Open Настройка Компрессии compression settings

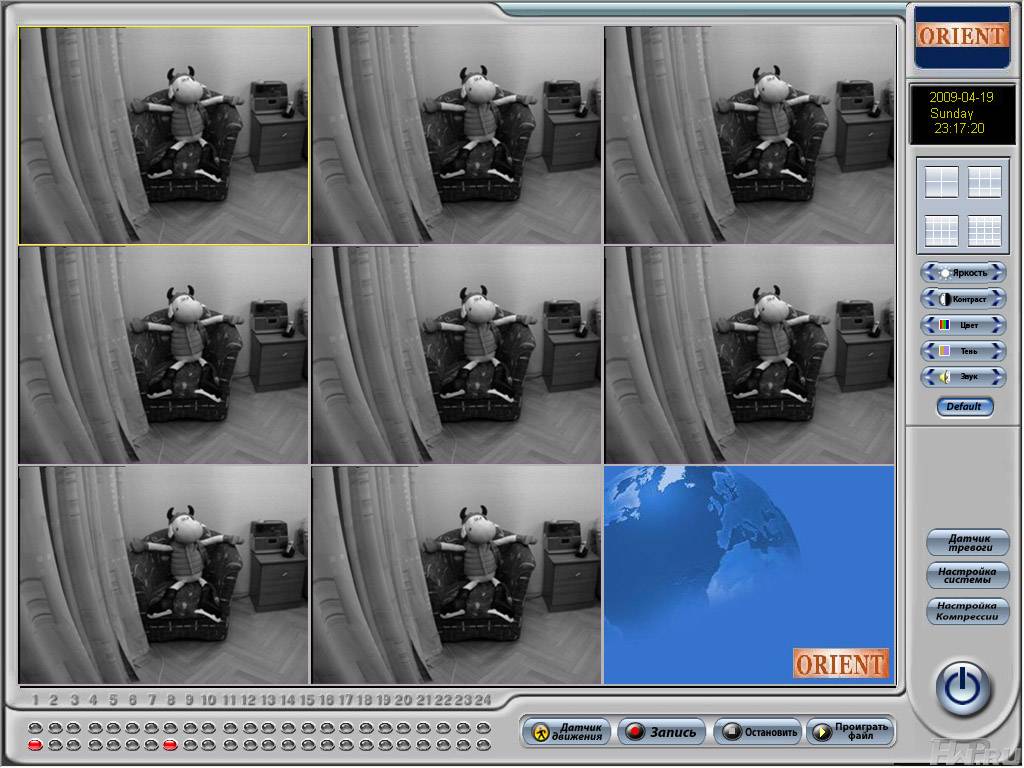pyautogui.click(x=967, y=611)
